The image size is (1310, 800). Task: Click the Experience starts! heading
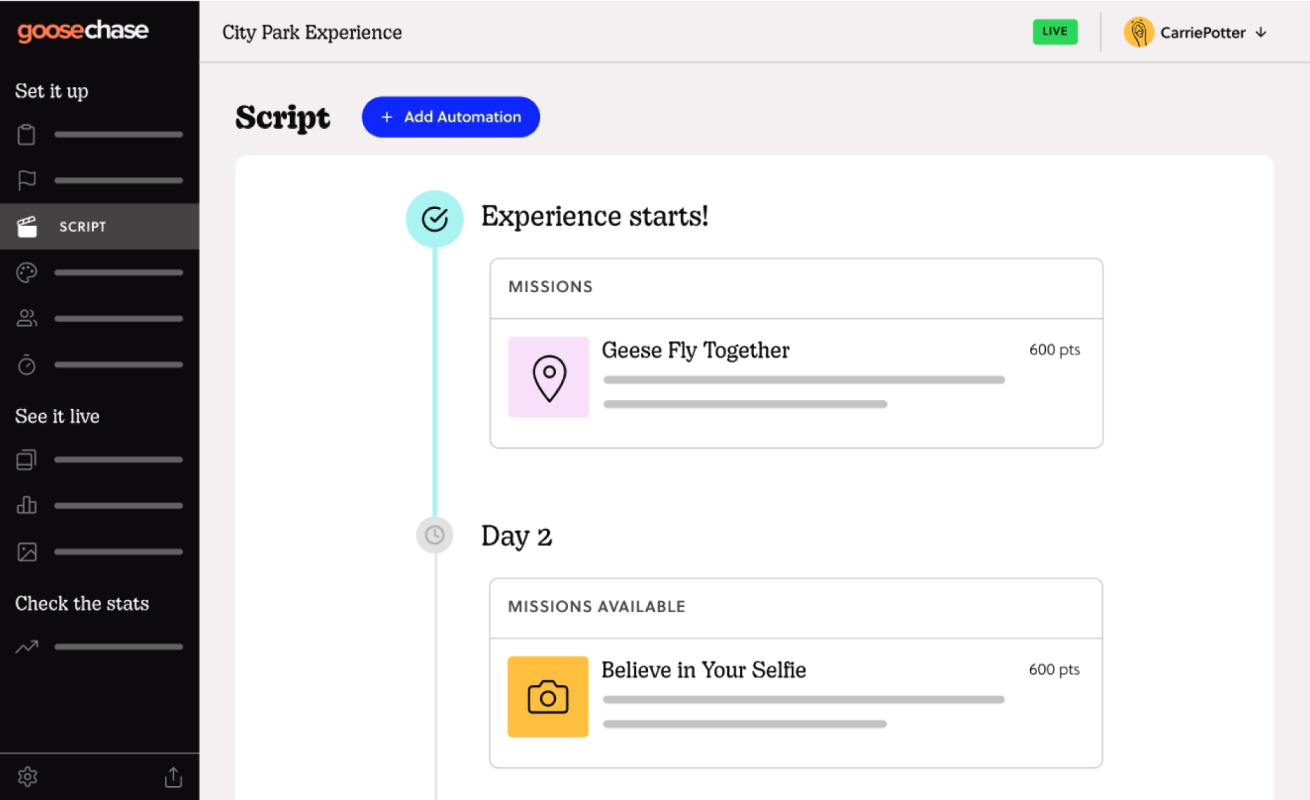point(595,216)
